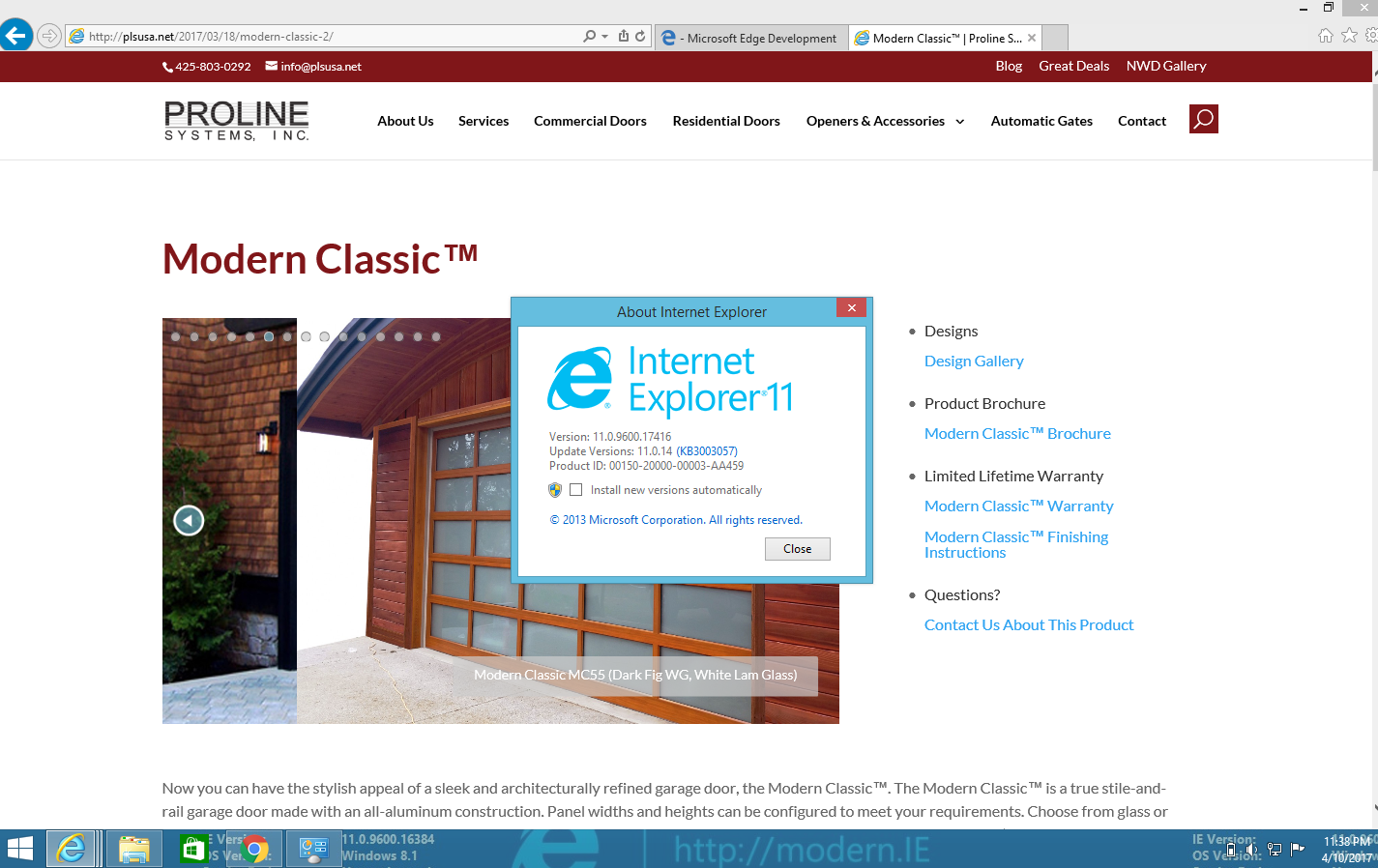Open the Tools gear icon
Viewport: 1378px width, 868px height.
coord(1371,36)
